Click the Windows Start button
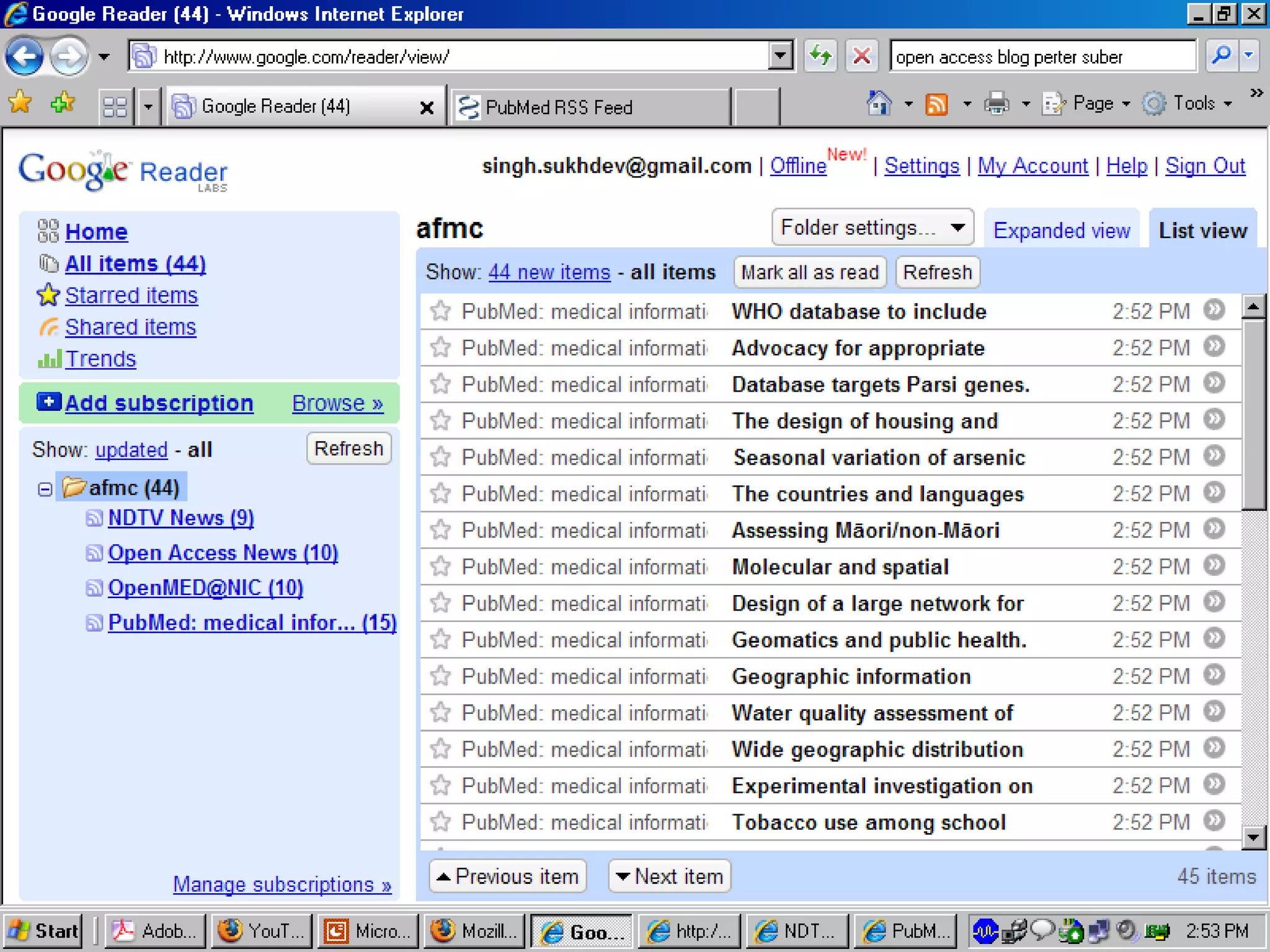The image size is (1270, 952). click(43, 930)
